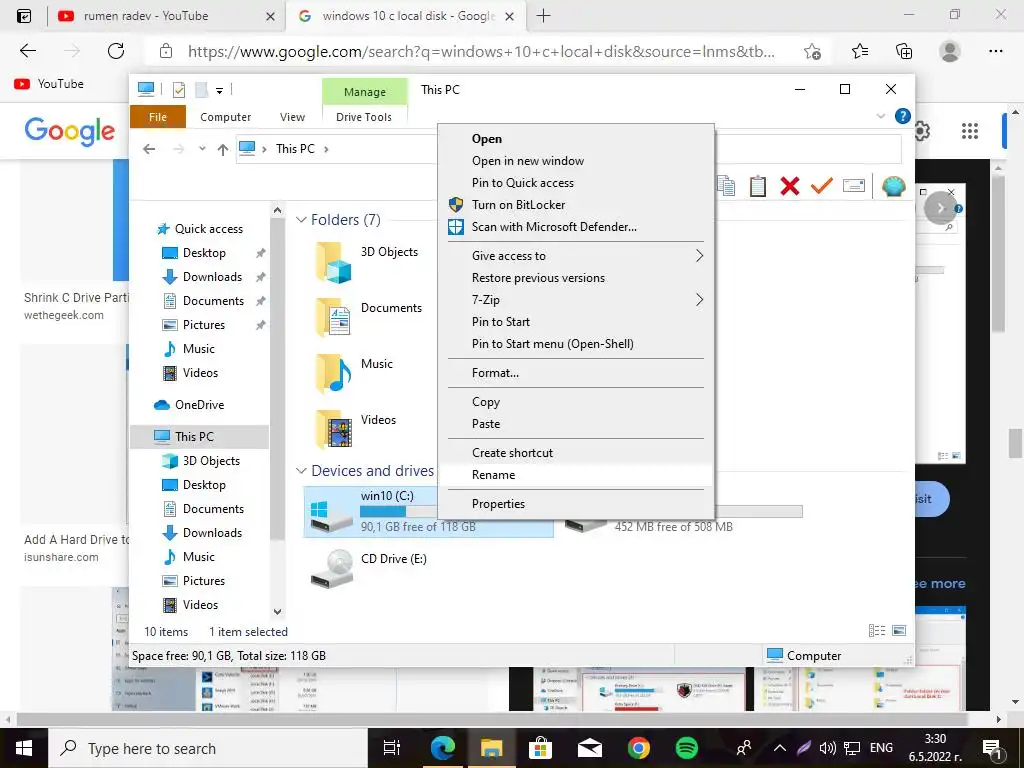1024x768 pixels.
Task: Open Task View on the taskbar
Action: pyautogui.click(x=392, y=748)
